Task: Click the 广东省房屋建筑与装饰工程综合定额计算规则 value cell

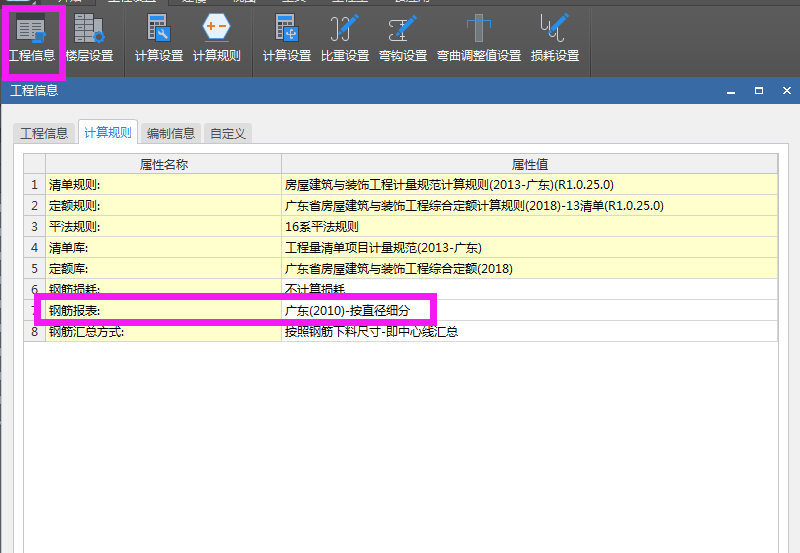Action: (x=530, y=206)
